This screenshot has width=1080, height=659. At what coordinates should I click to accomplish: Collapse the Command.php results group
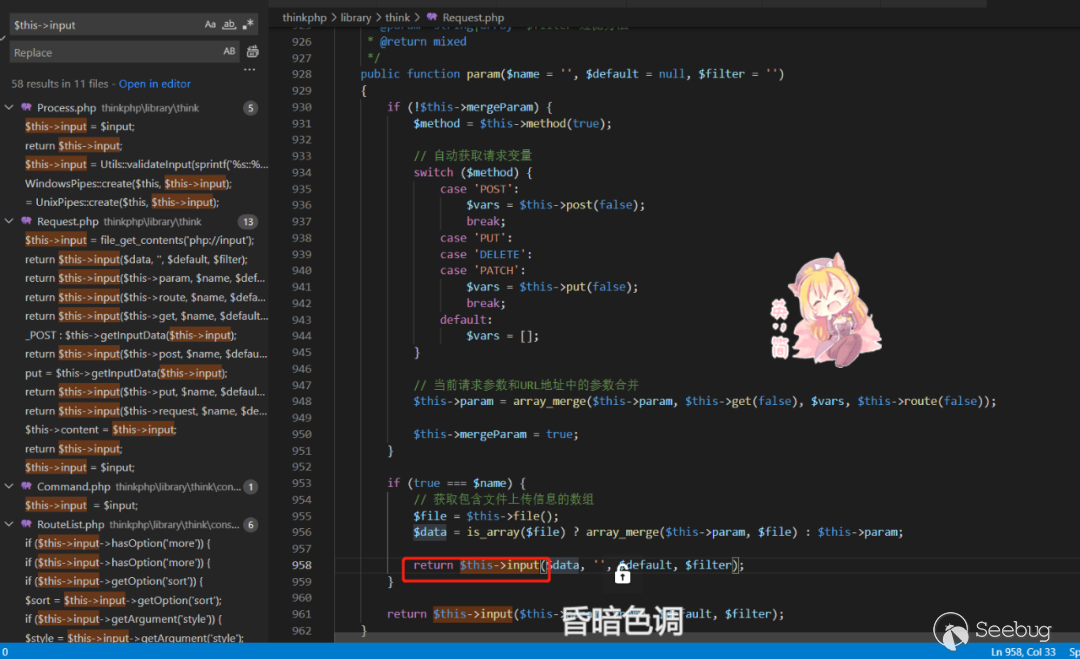(9, 487)
